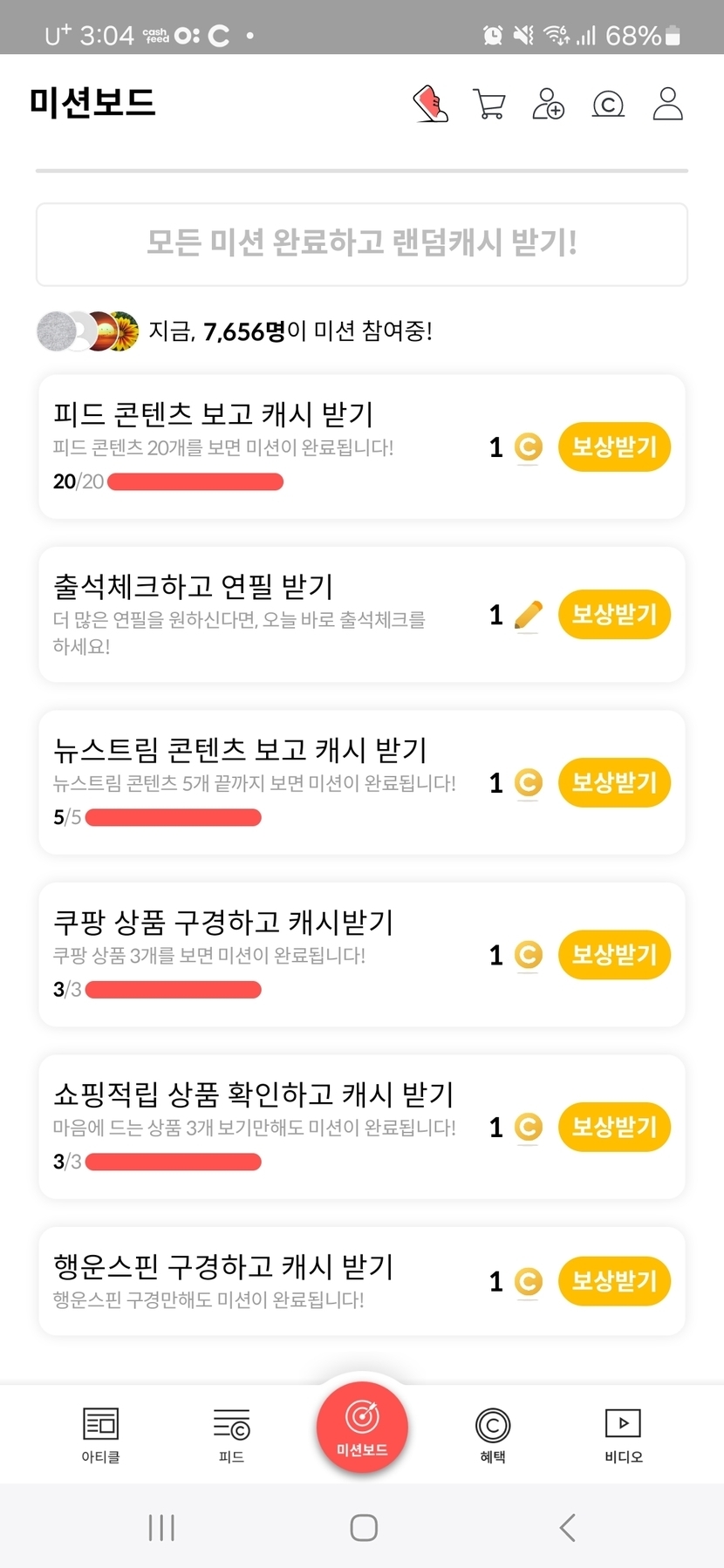Claim reward for 행운스핀 구경하고 캐시 받기

(614, 1281)
